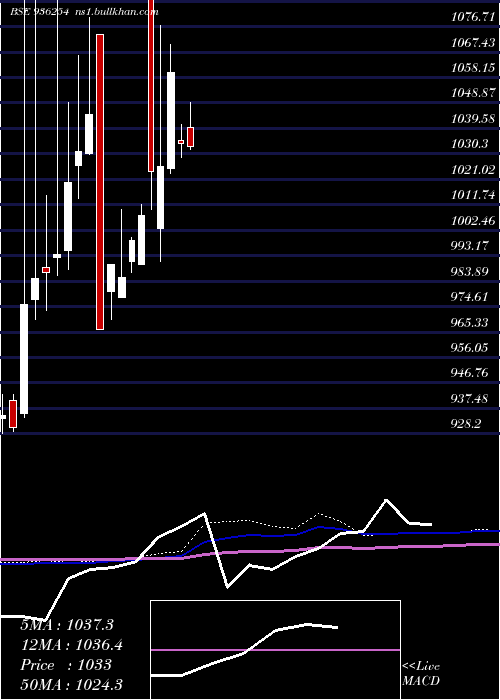Click the 1067.43 price axis label

tap(473, 42)
